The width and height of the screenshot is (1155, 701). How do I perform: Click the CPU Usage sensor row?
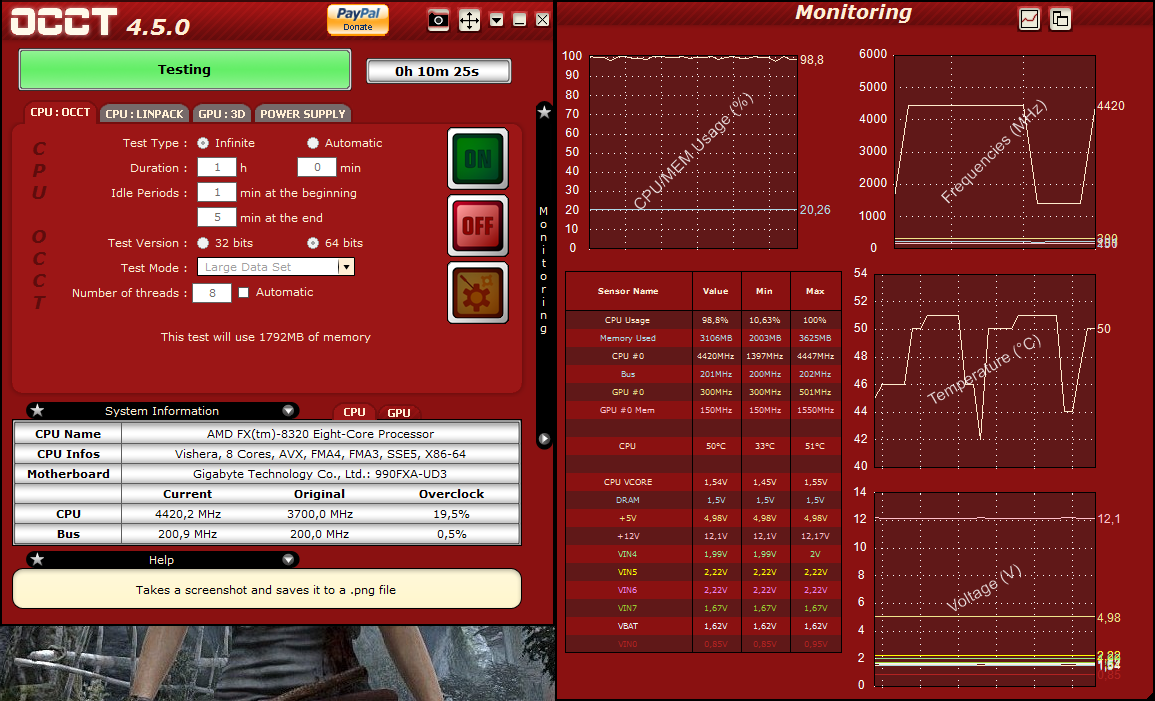tap(703, 320)
